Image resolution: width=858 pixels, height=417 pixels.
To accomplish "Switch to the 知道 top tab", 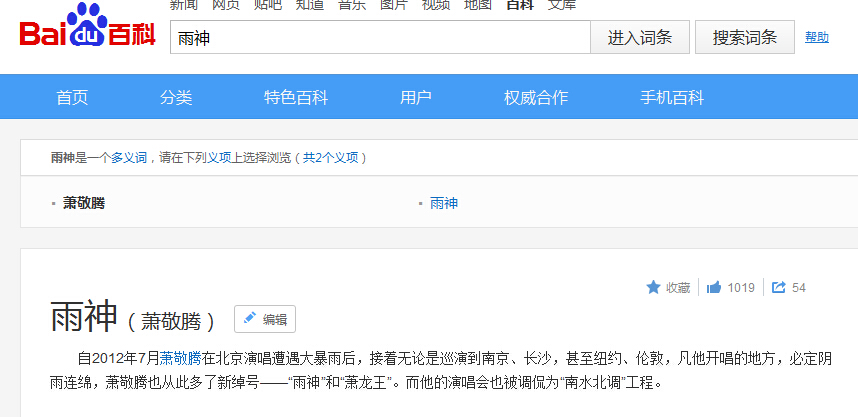I will (310, 5).
